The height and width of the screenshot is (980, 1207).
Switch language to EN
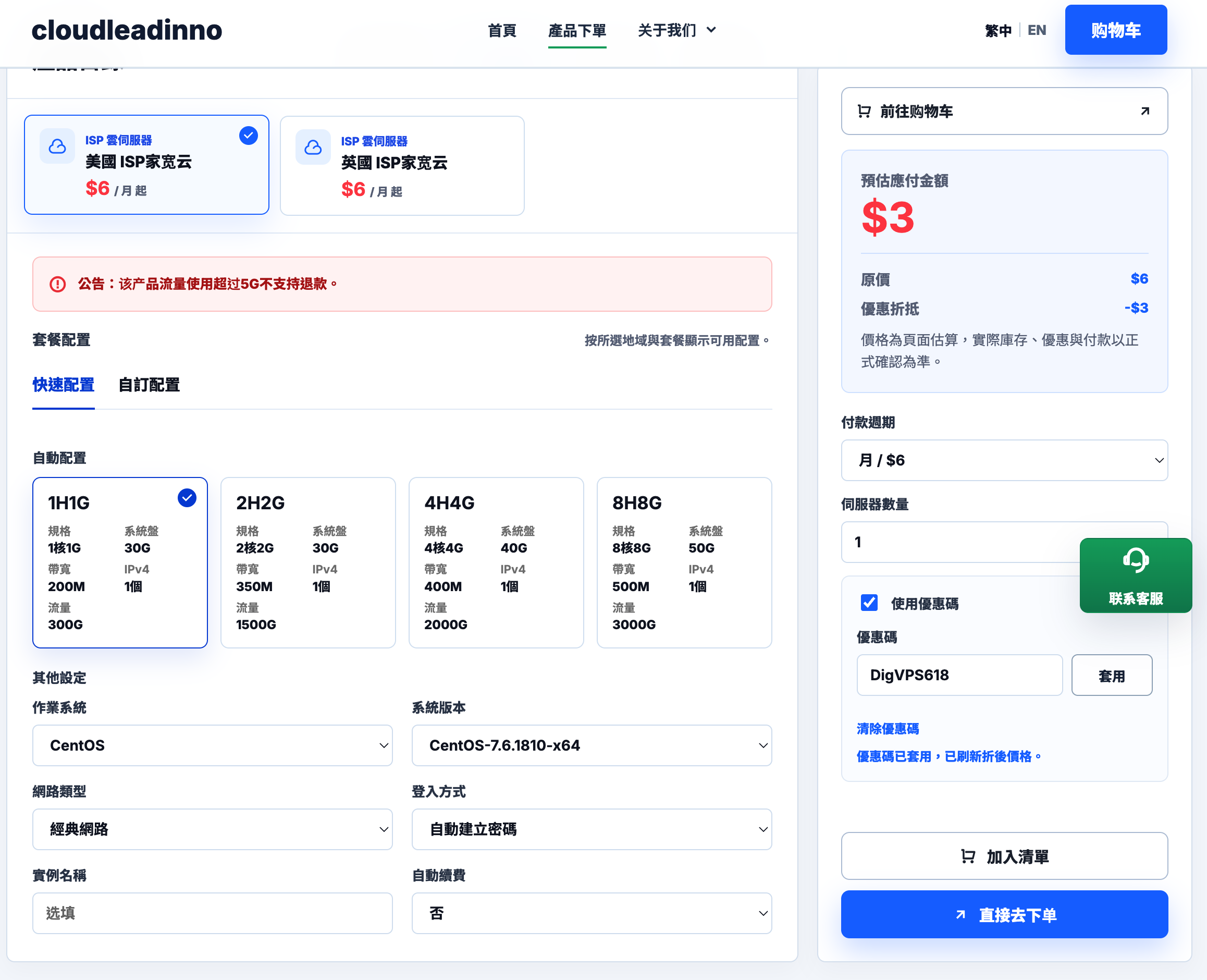(1037, 30)
